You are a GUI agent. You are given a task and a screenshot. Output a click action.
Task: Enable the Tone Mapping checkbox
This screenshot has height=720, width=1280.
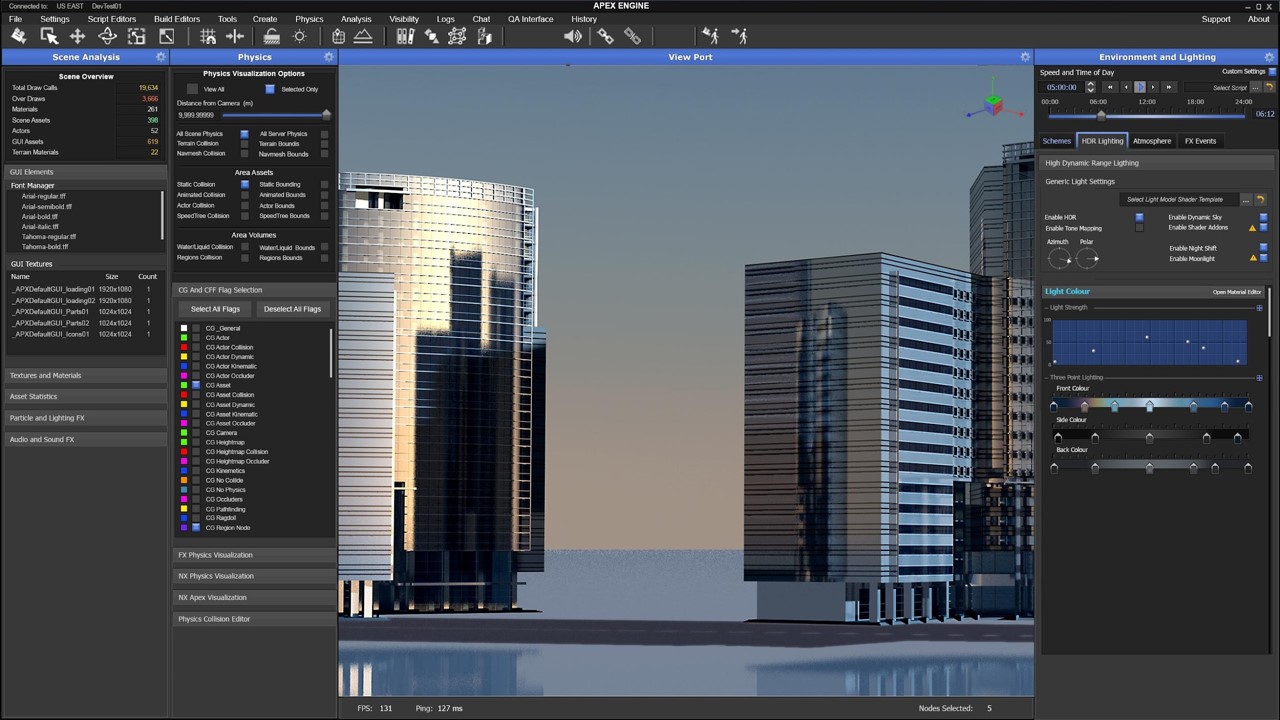point(1139,228)
